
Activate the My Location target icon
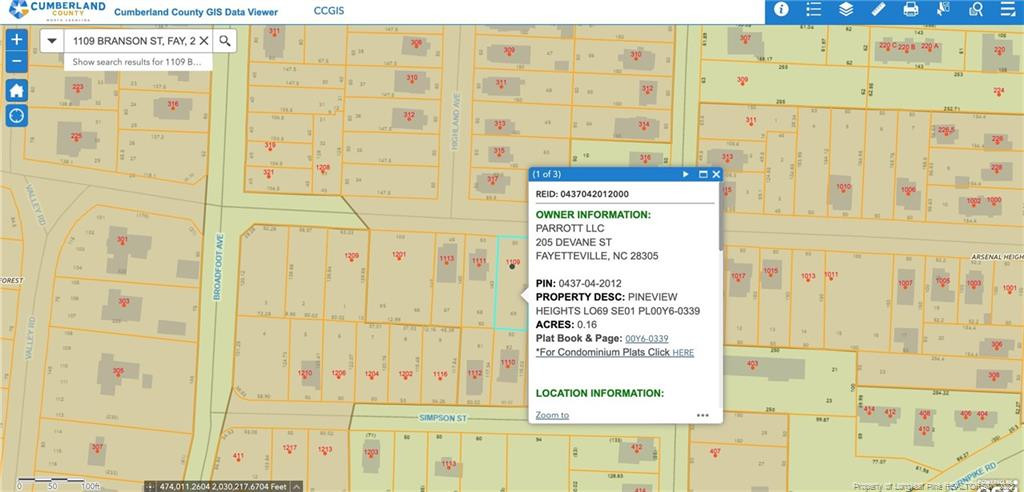click(x=16, y=115)
